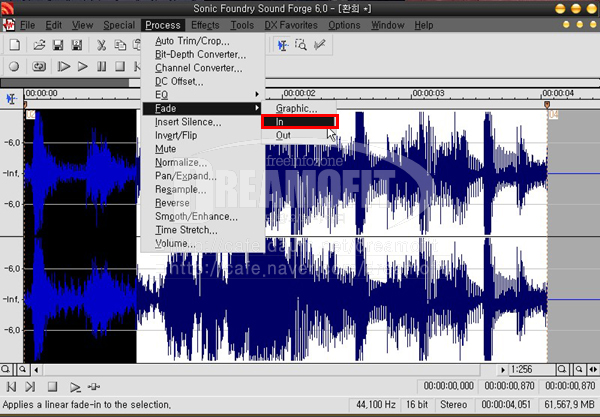
Task: Click the Pause button in transport toolbar
Action: (101, 67)
